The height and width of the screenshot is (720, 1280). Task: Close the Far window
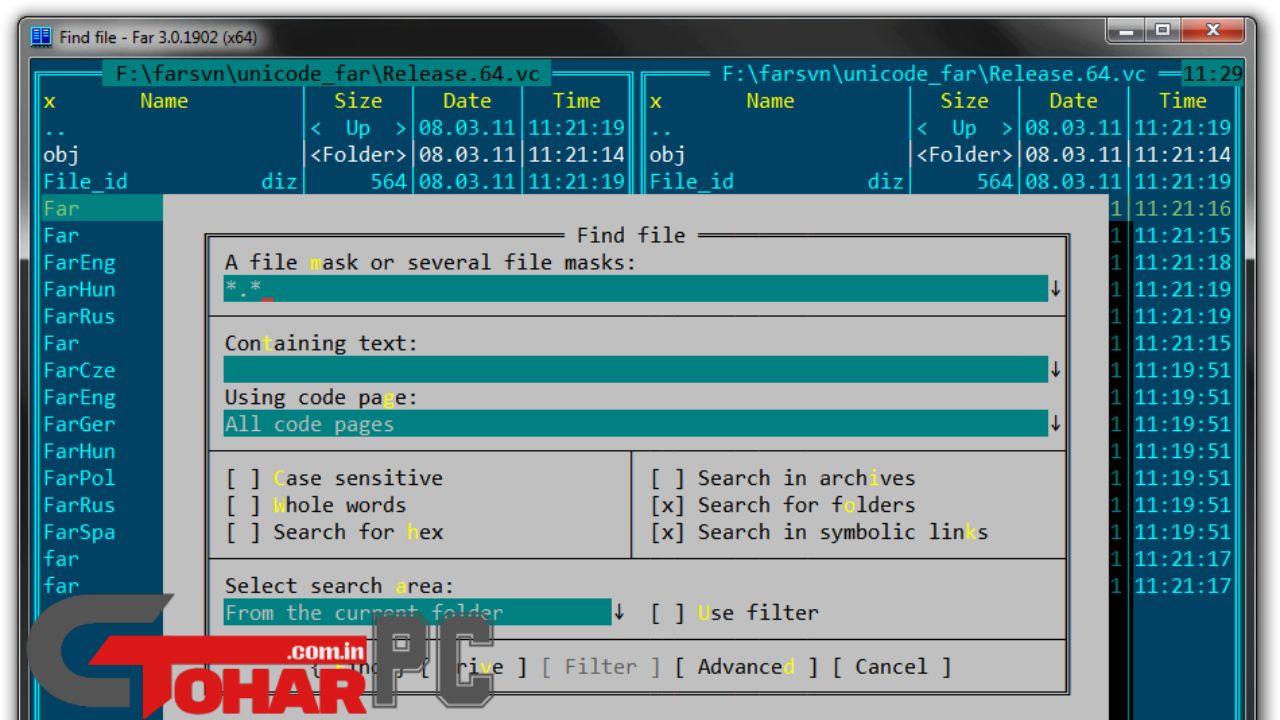click(x=1213, y=33)
